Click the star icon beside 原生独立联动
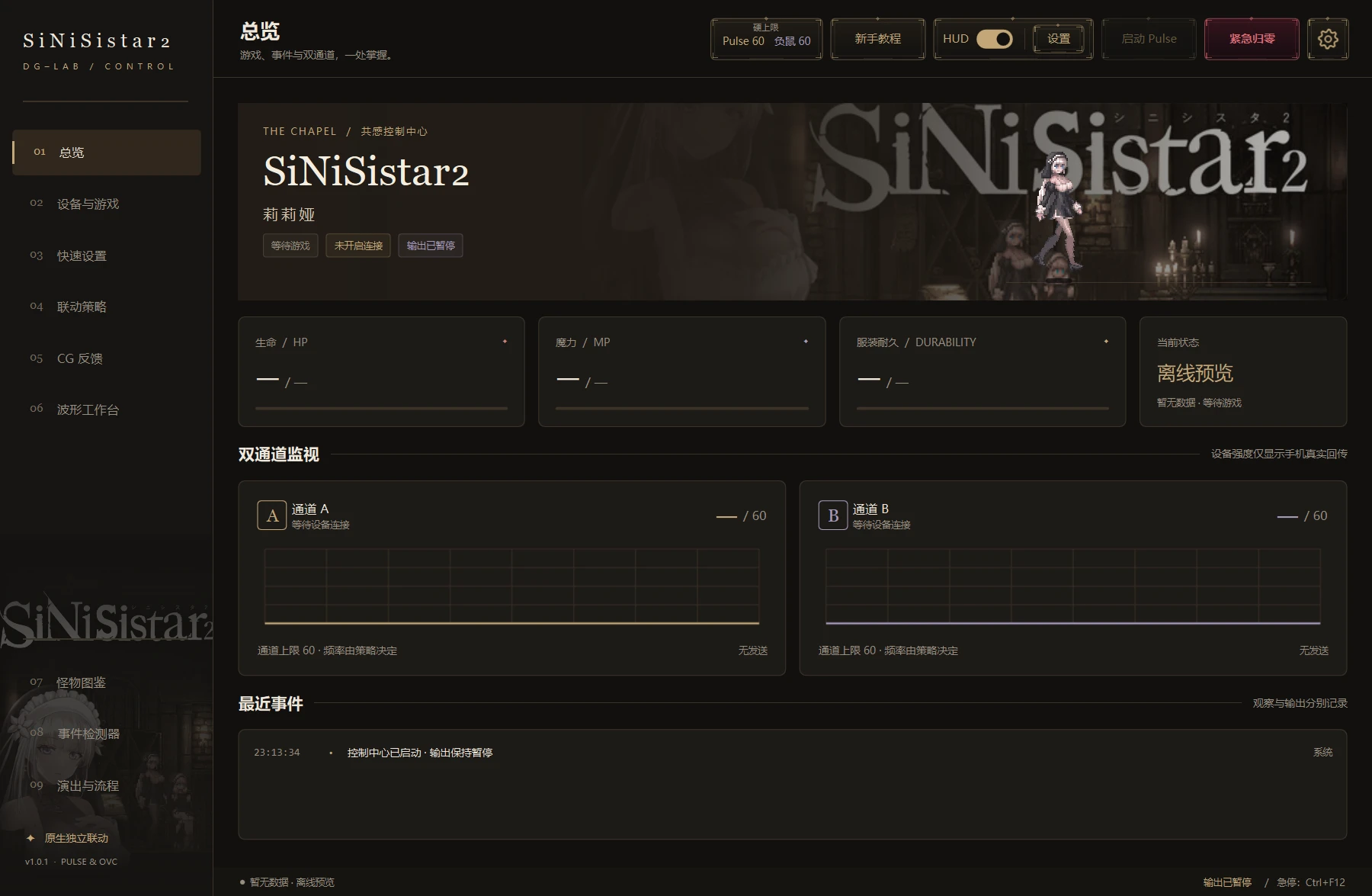This screenshot has height=896, width=1372. (30, 838)
